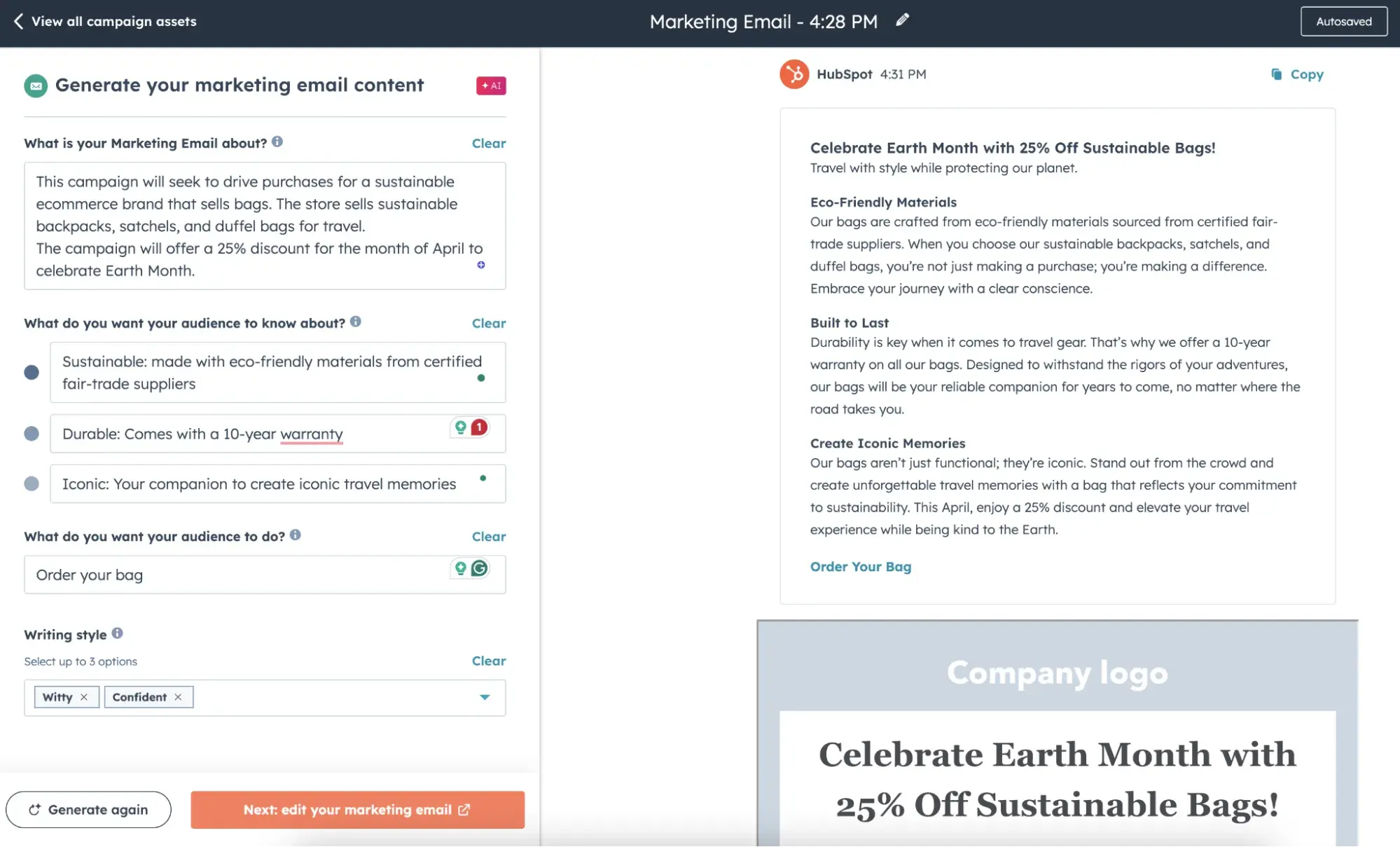Click the info icon beside 'Writing style'
The width and height of the screenshot is (1400, 847).
click(x=118, y=633)
